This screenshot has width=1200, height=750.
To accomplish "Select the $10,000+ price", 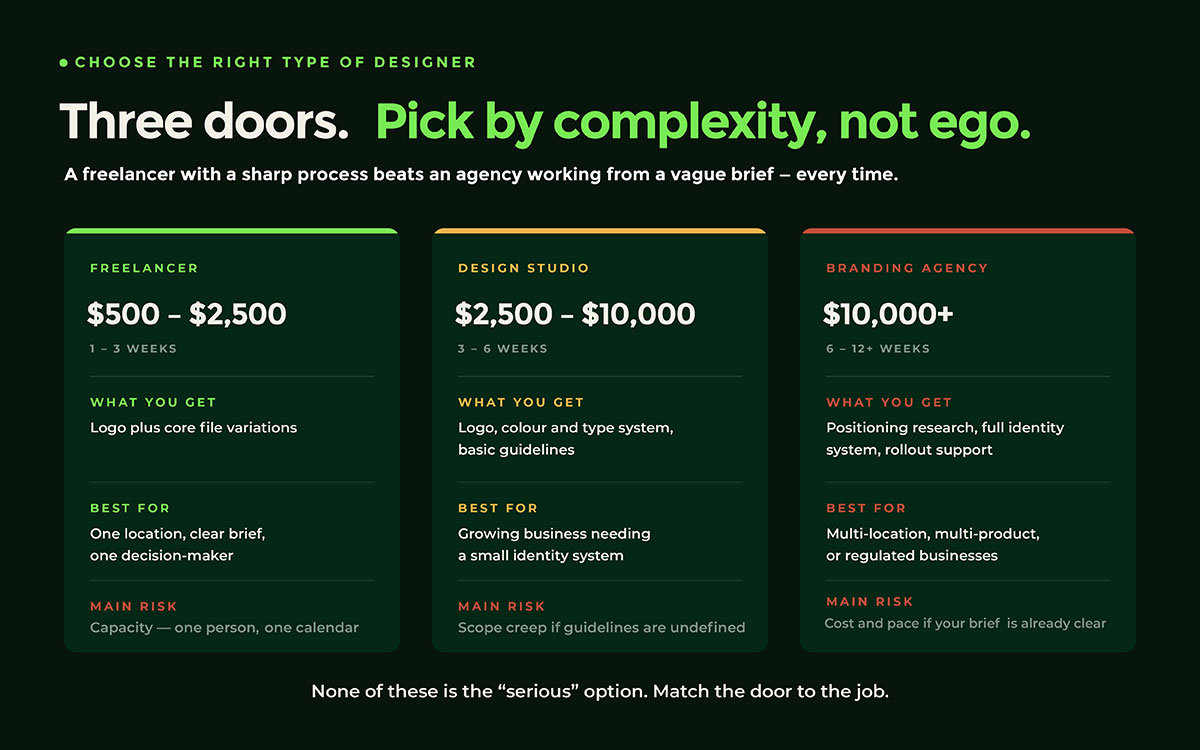I will tap(888, 314).
